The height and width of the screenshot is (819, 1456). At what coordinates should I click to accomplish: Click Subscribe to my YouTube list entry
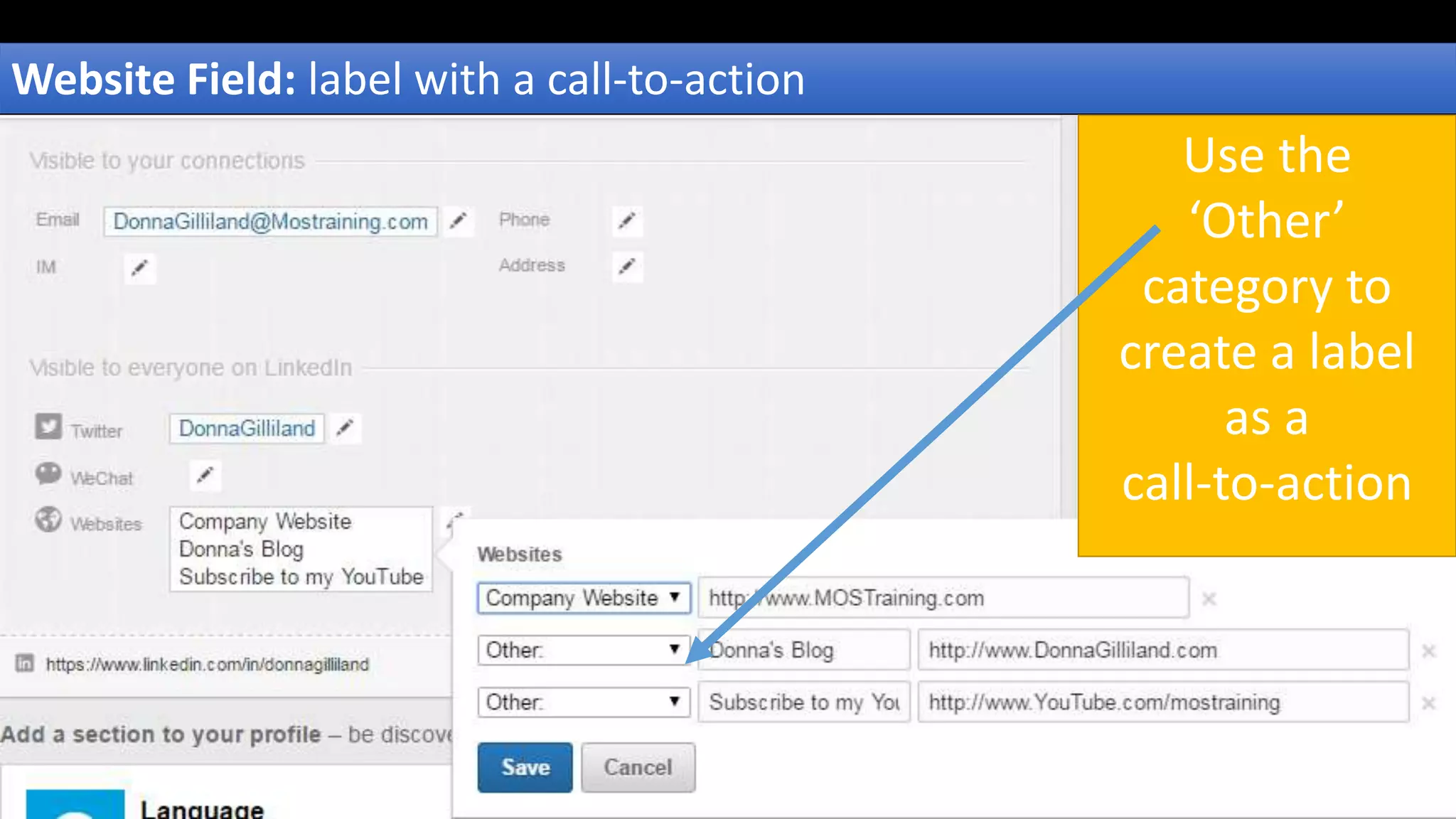pyautogui.click(x=301, y=577)
